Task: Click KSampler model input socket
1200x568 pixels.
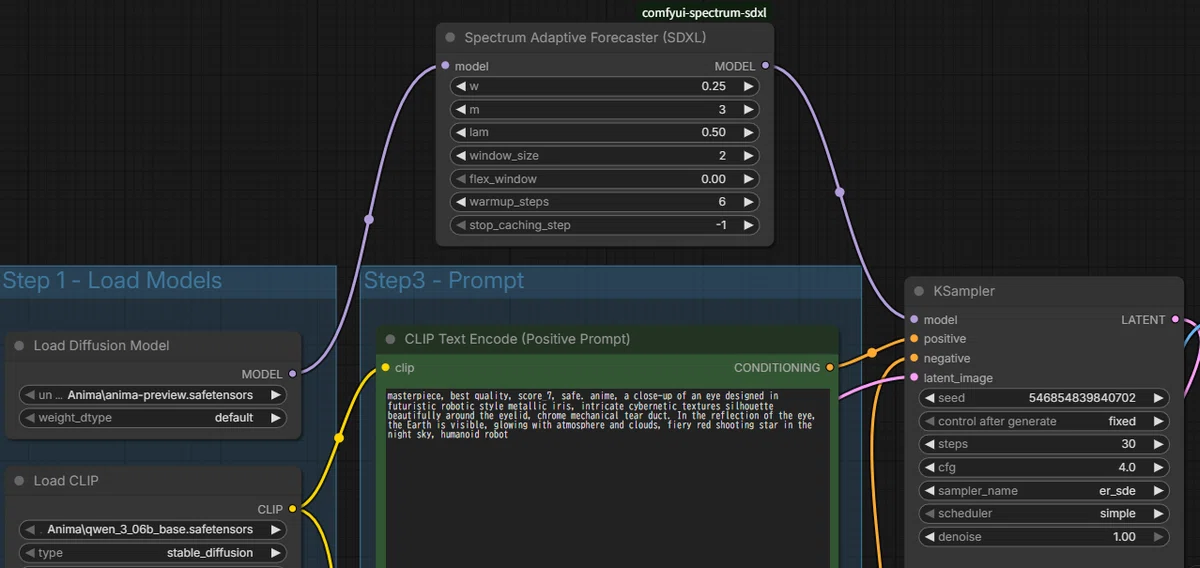Action: 914,320
